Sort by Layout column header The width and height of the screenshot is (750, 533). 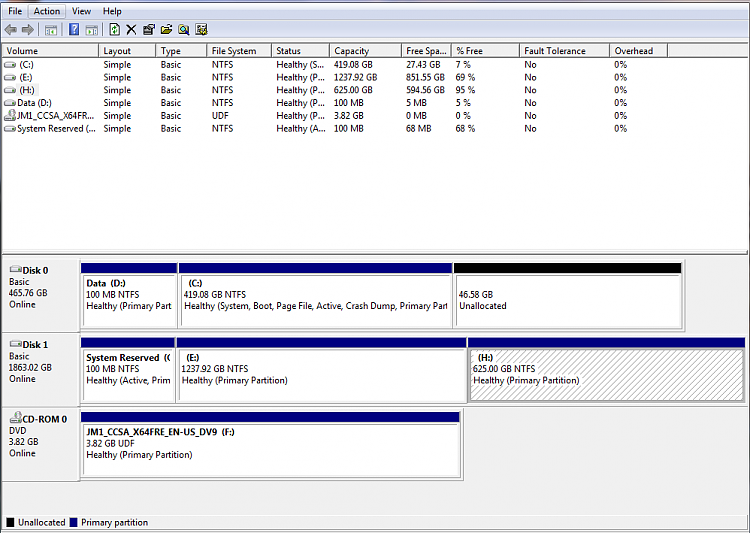tap(127, 51)
